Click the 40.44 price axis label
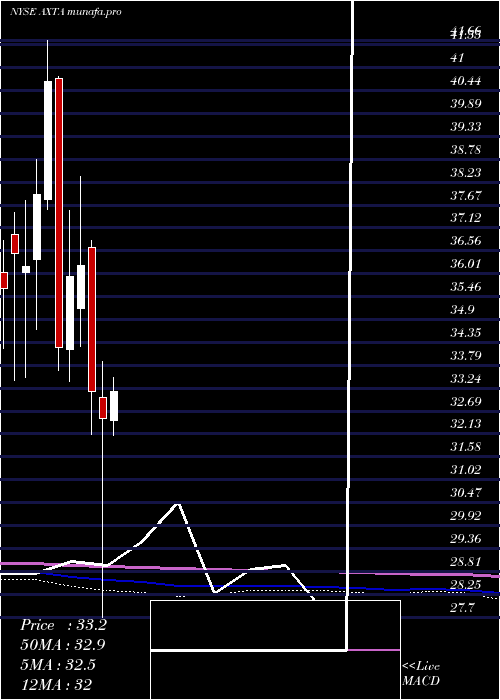Image resolution: width=500 pixels, height=700 pixels. coord(466,81)
